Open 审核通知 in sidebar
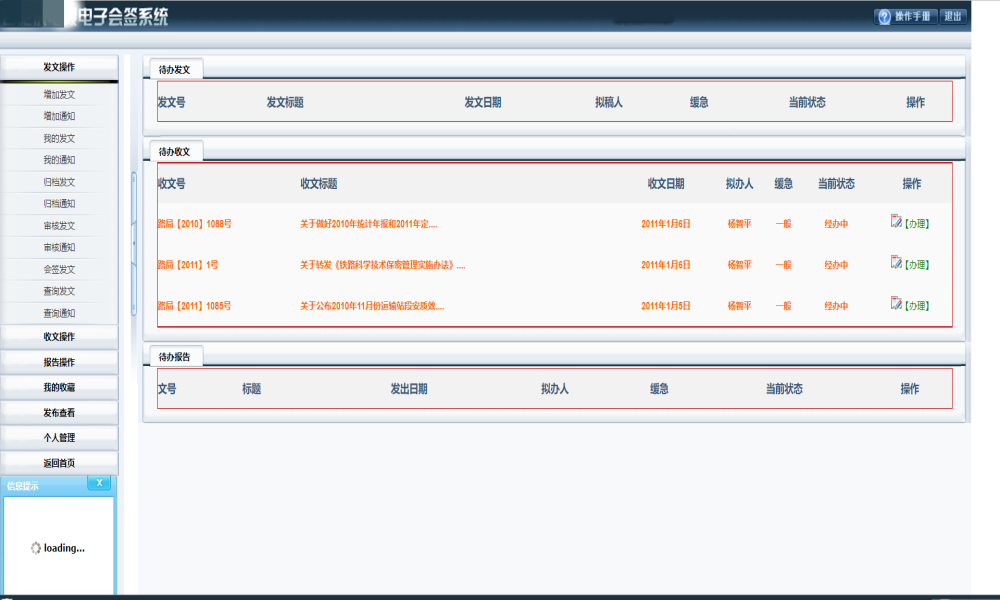The width and height of the screenshot is (1000, 600). (x=59, y=247)
